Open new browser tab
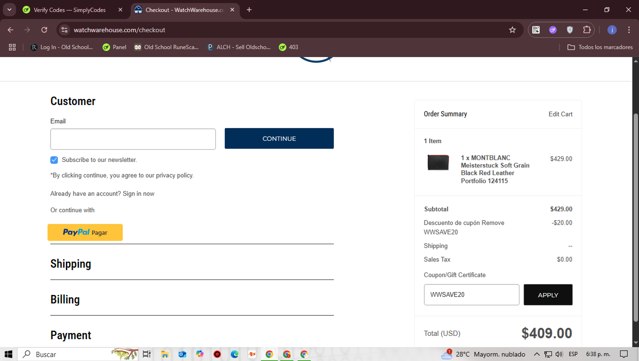The image size is (639, 361). tap(249, 10)
